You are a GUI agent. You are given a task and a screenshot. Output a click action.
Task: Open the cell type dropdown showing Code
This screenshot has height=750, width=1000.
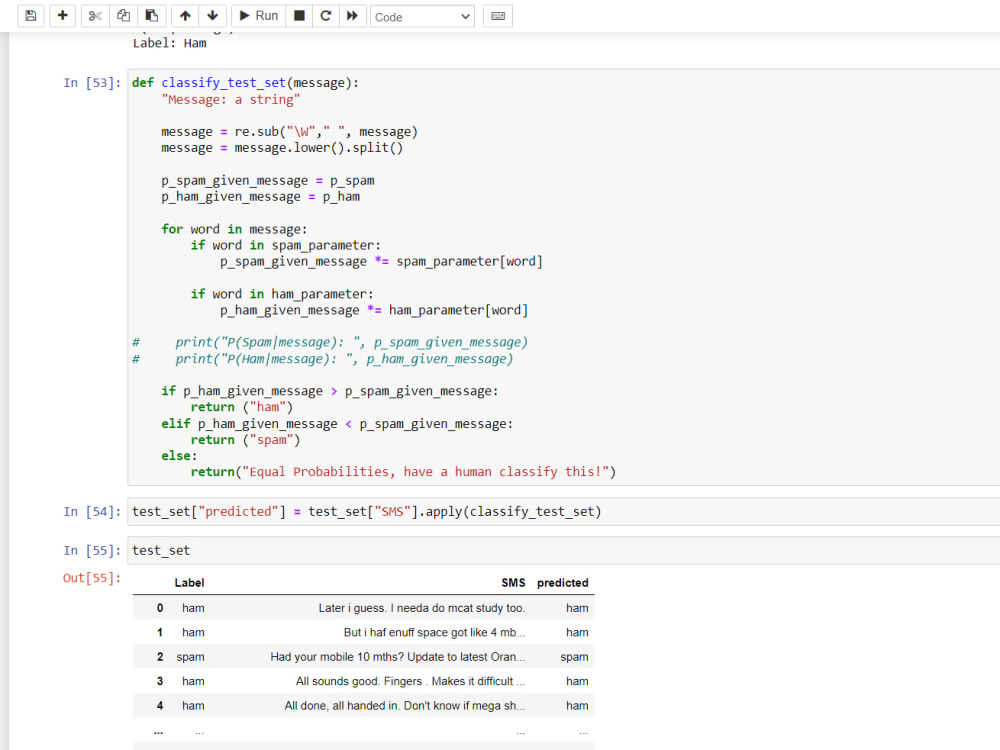pyautogui.click(x=422, y=16)
